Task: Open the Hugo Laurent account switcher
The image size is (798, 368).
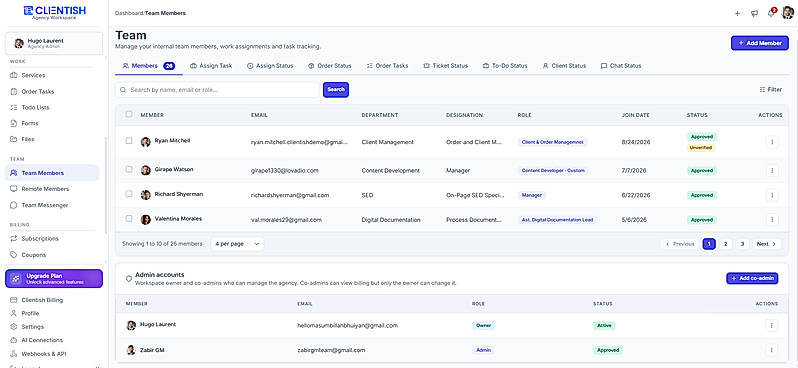Action: point(54,43)
